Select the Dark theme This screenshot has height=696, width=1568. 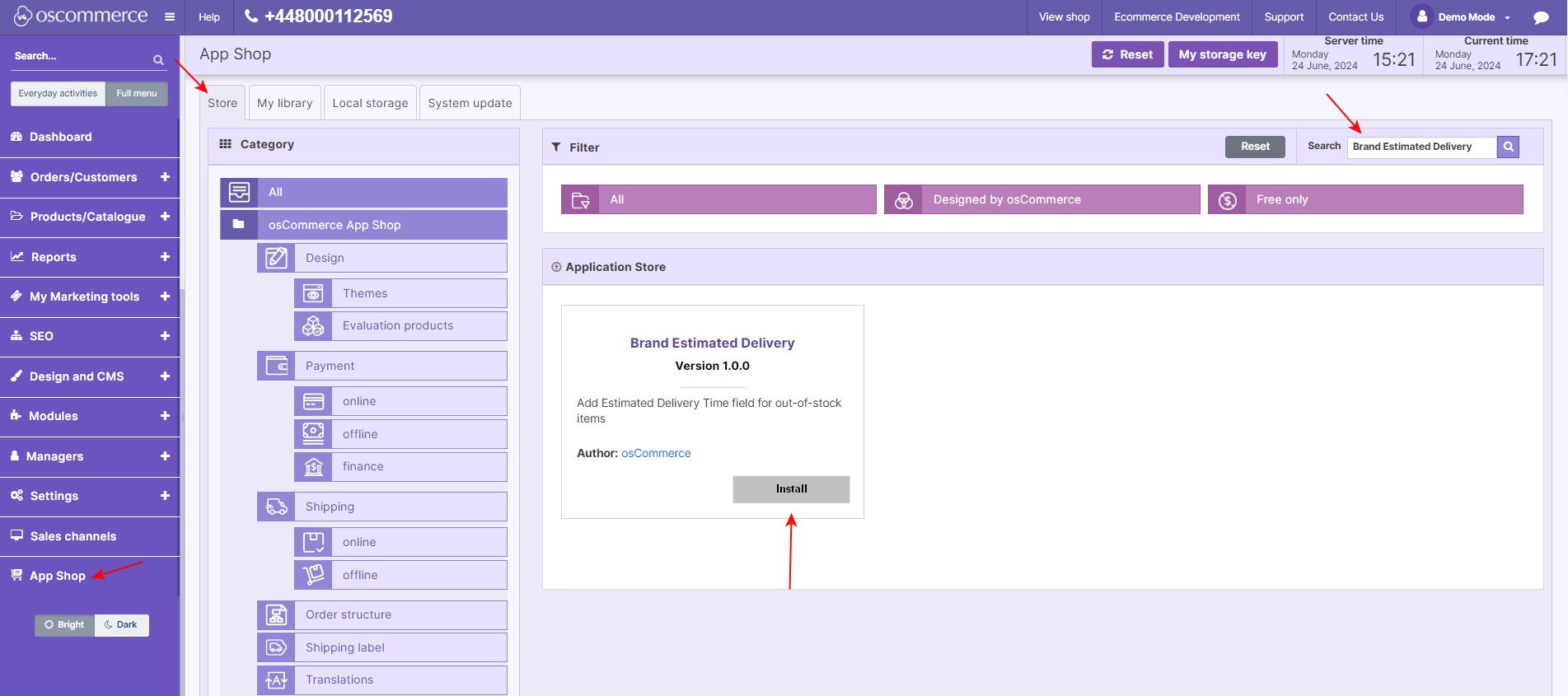click(122, 625)
